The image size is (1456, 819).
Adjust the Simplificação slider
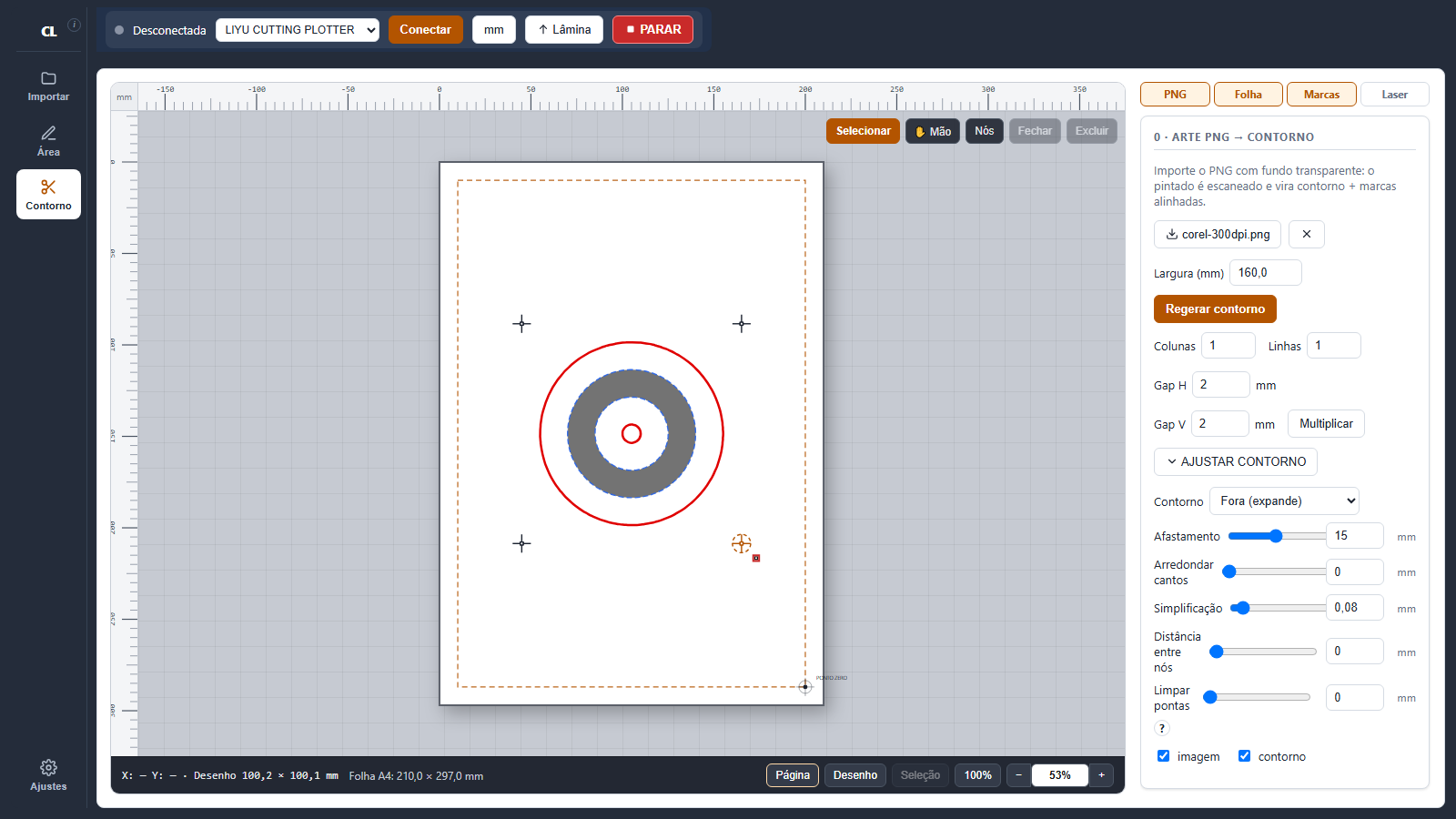[1279, 608]
